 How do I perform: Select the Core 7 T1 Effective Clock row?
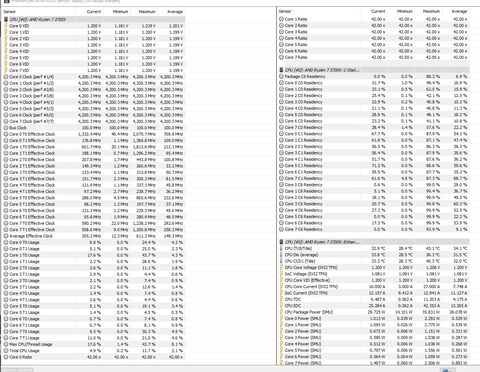94,230
